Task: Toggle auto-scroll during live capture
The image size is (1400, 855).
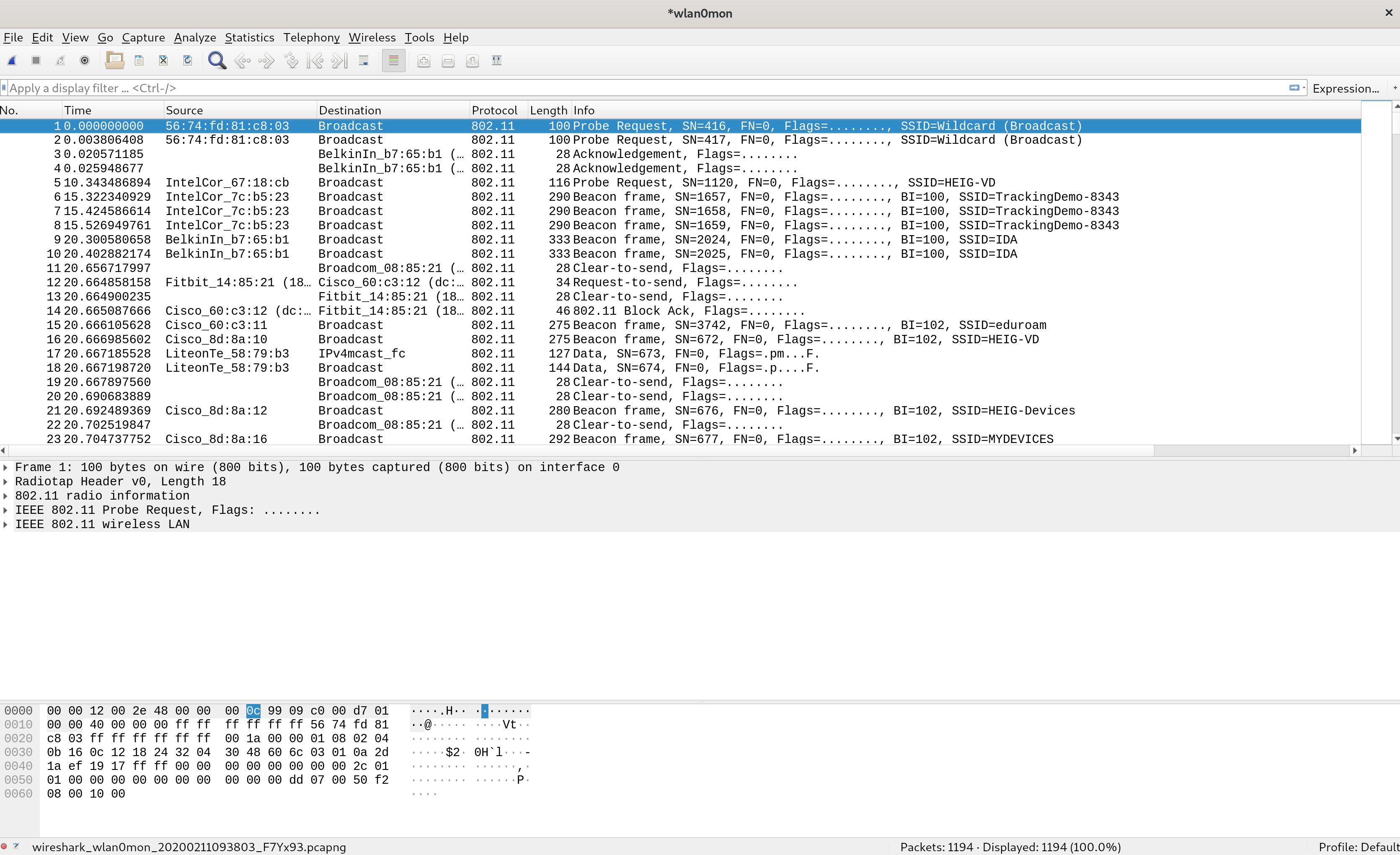Action: click(364, 61)
